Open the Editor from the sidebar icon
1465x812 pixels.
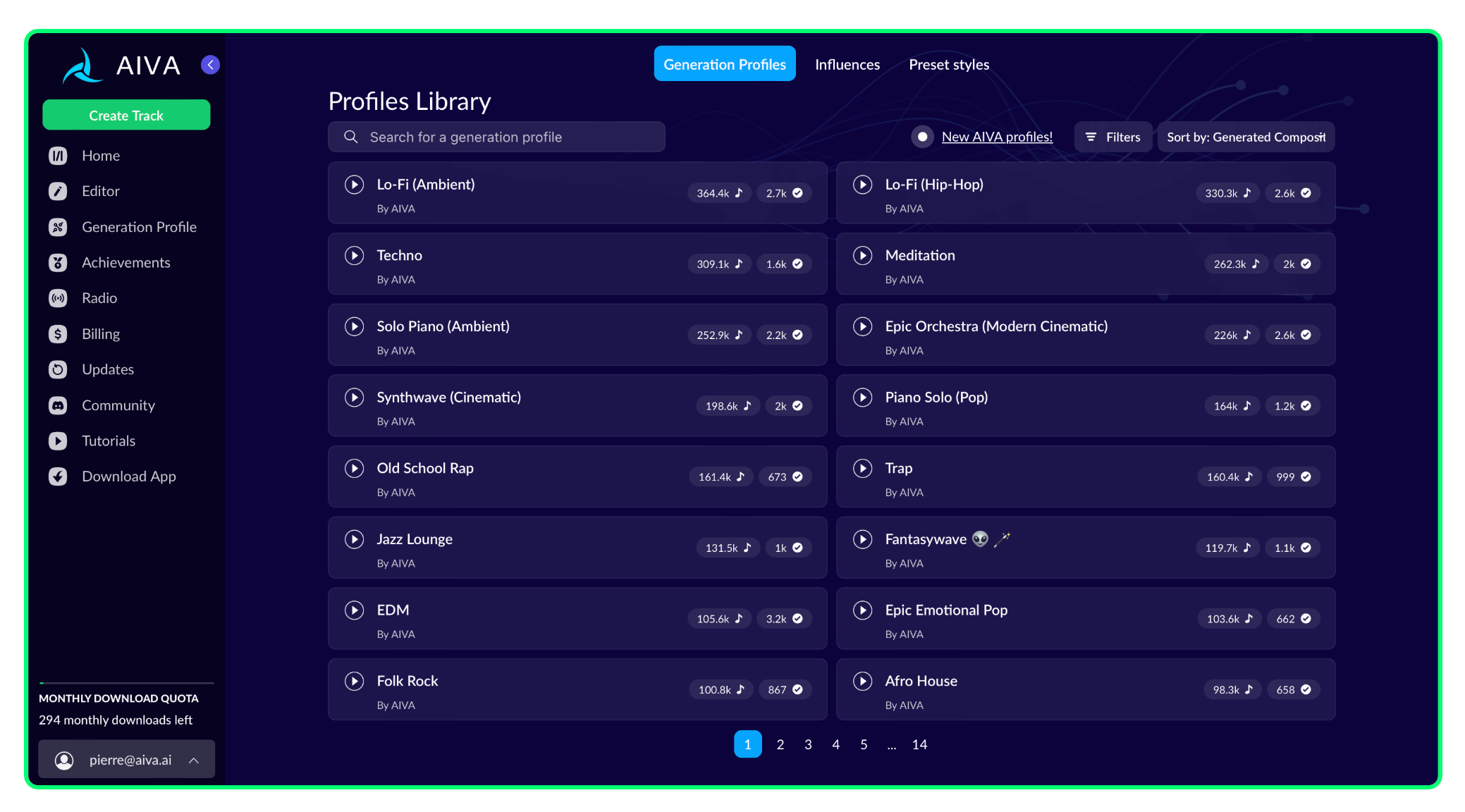coord(58,191)
